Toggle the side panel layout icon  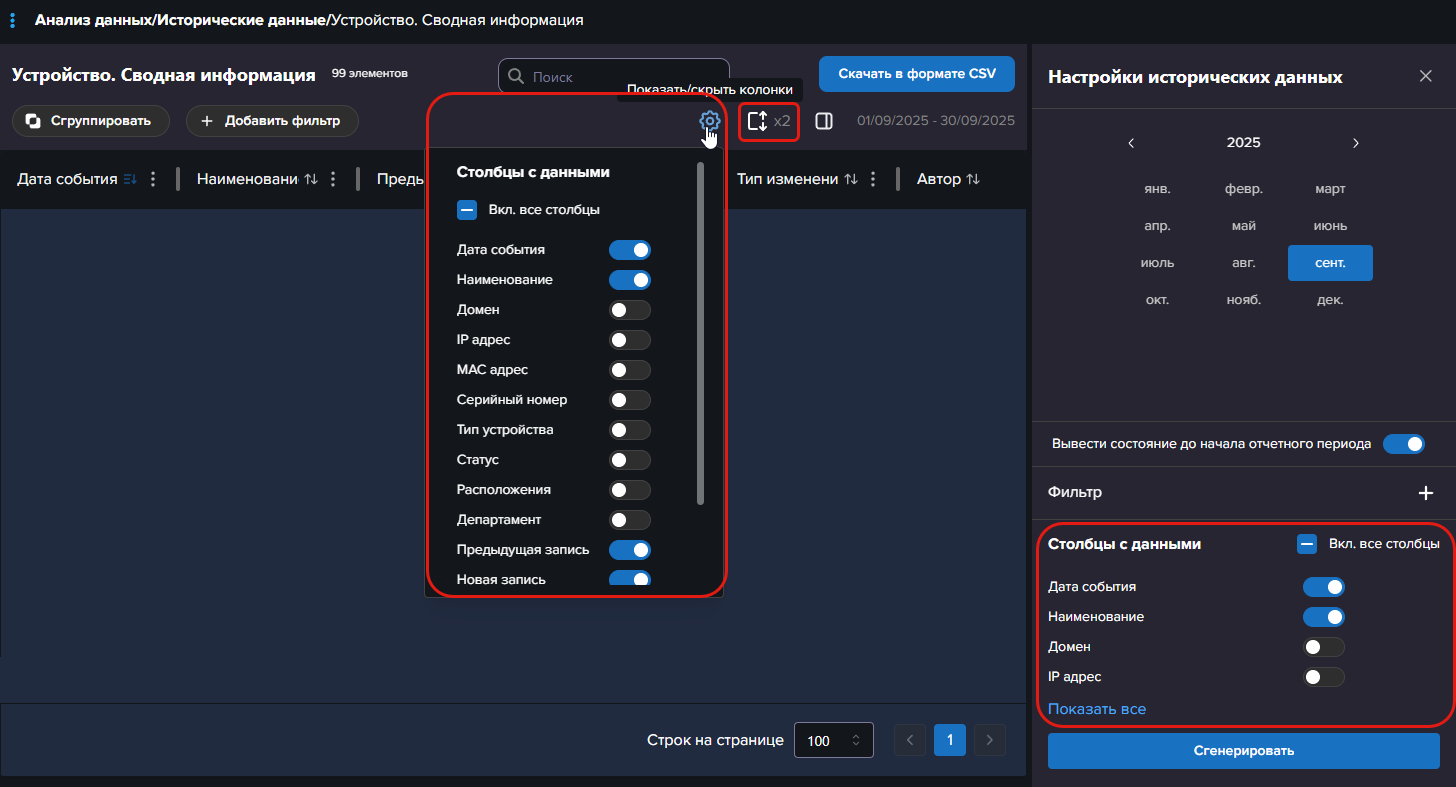tap(824, 121)
